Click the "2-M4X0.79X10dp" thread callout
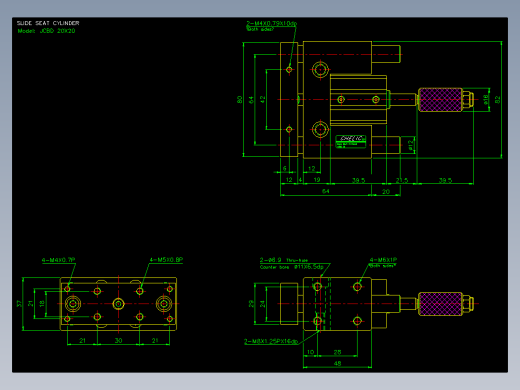Viewport: 520px width, 390px height. (272, 23)
